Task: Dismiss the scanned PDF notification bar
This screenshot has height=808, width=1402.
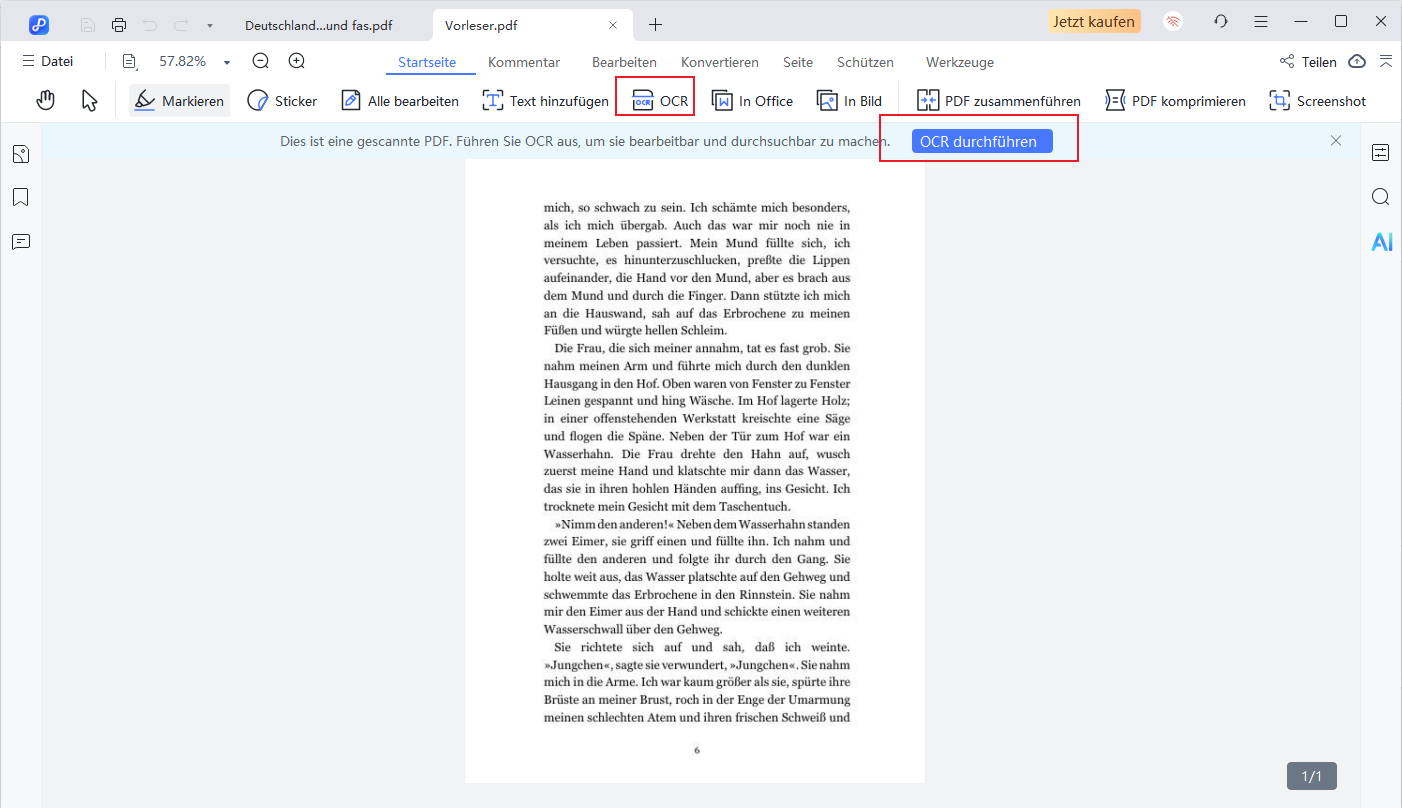Action: (x=1336, y=141)
